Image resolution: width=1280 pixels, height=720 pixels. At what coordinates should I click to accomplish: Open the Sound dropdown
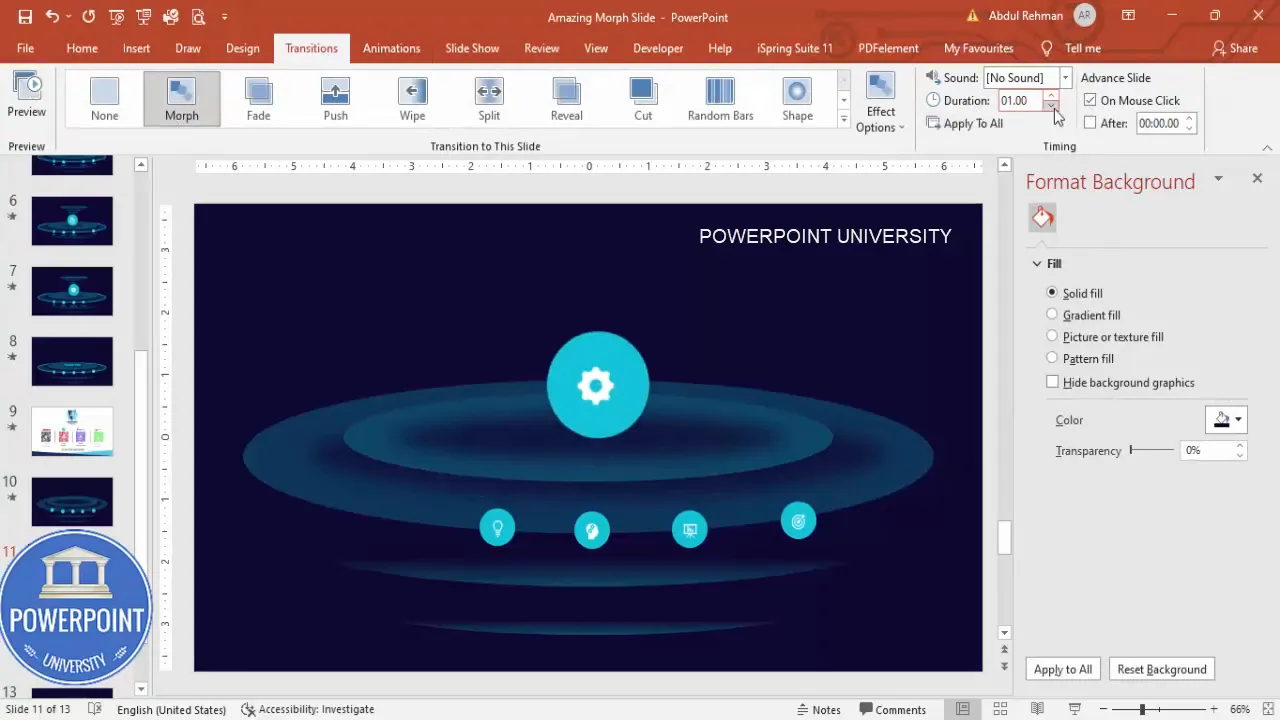pos(1065,78)
